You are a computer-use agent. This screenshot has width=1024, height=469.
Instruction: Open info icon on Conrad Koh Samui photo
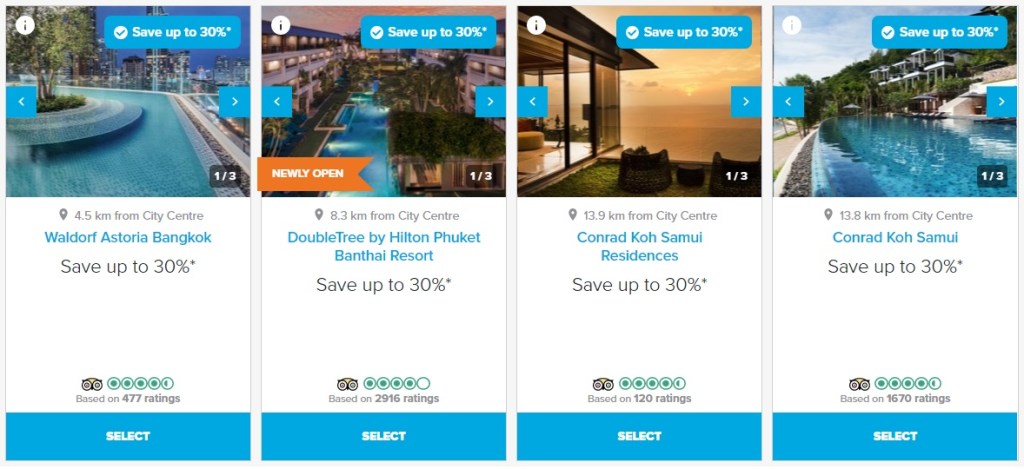(x=792, y=25)
